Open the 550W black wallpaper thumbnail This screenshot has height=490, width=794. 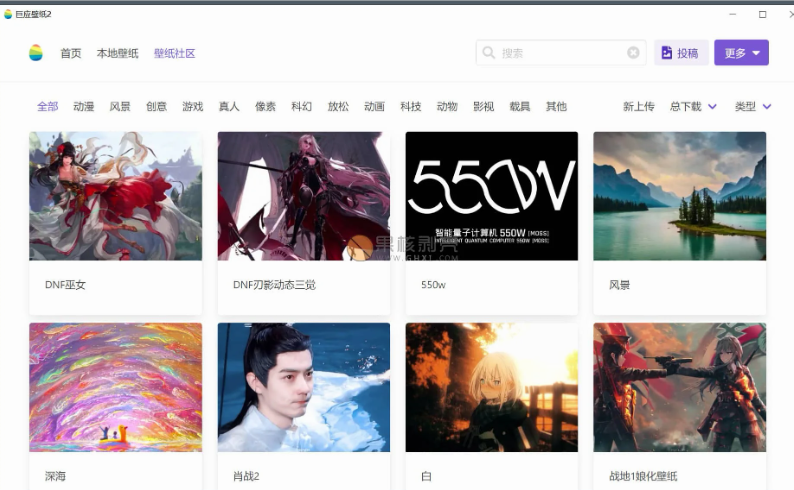click(492, 196)
